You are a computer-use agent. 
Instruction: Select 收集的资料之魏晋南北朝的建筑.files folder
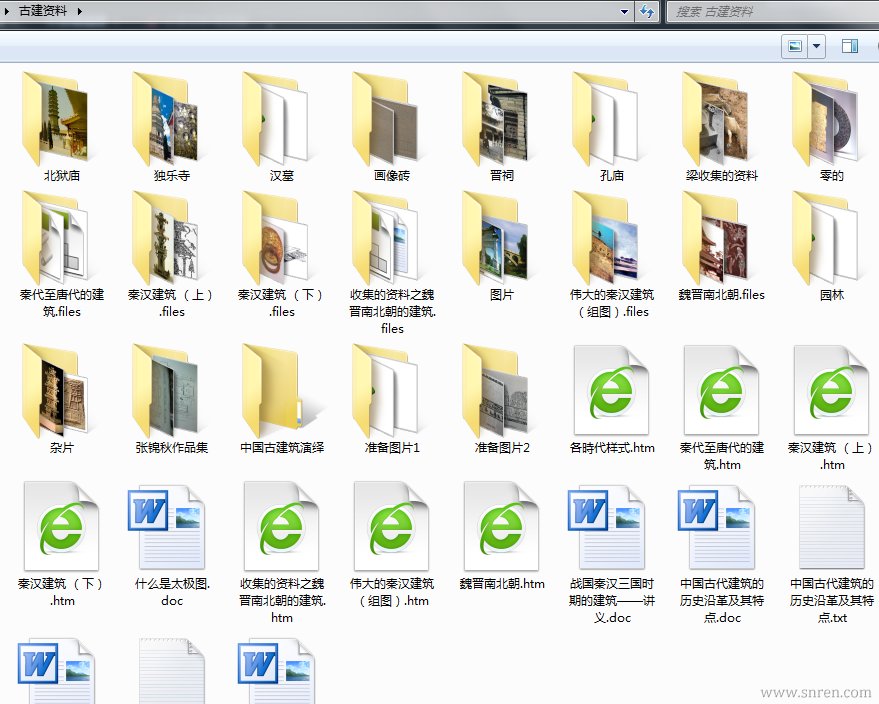click(x=385, y=237)
